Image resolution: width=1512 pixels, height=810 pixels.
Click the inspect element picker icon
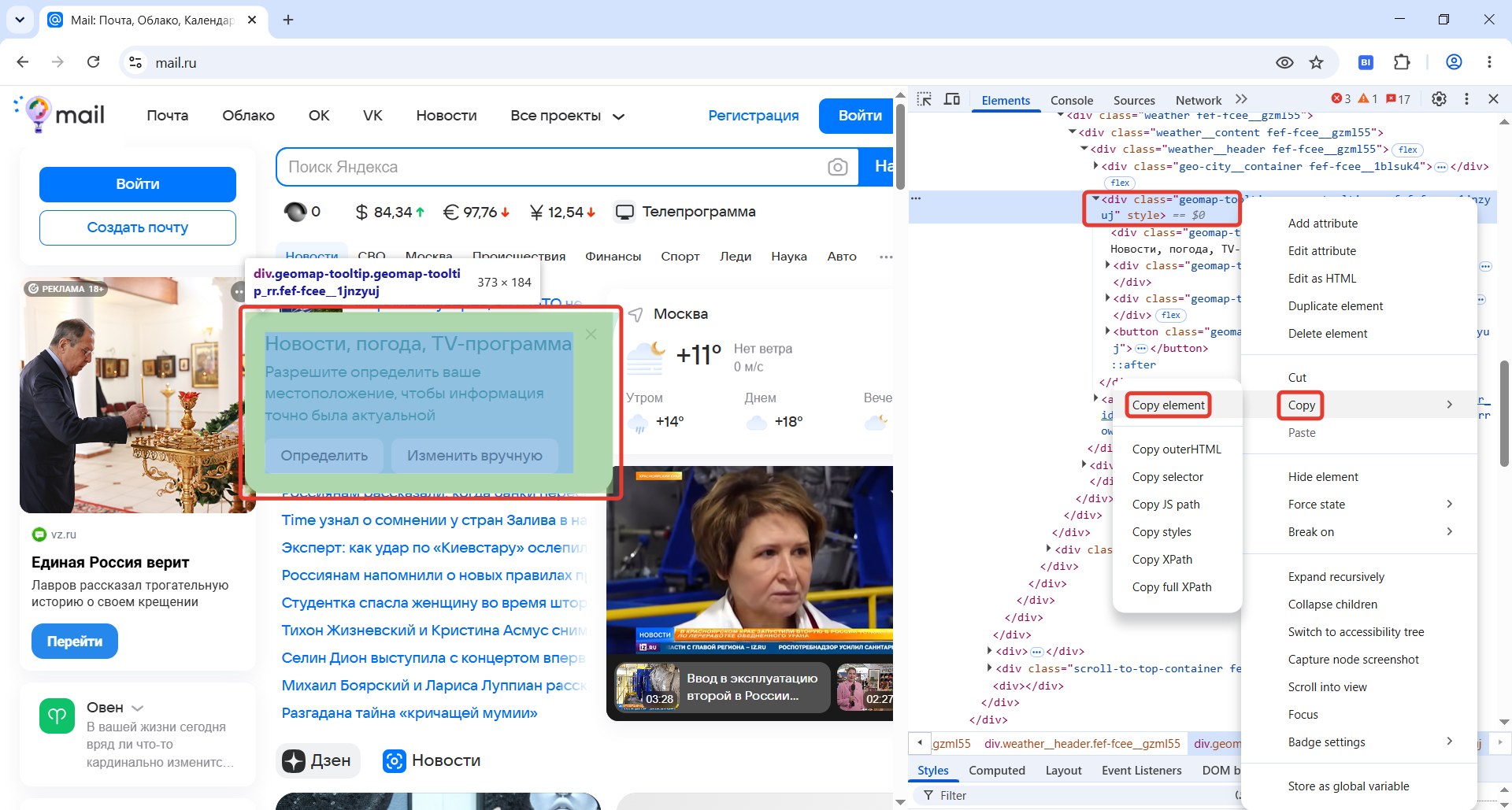coord(925,99)
